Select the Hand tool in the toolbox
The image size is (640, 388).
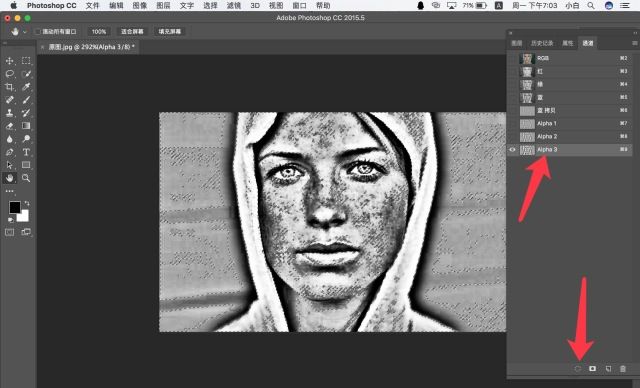(9, 178)
